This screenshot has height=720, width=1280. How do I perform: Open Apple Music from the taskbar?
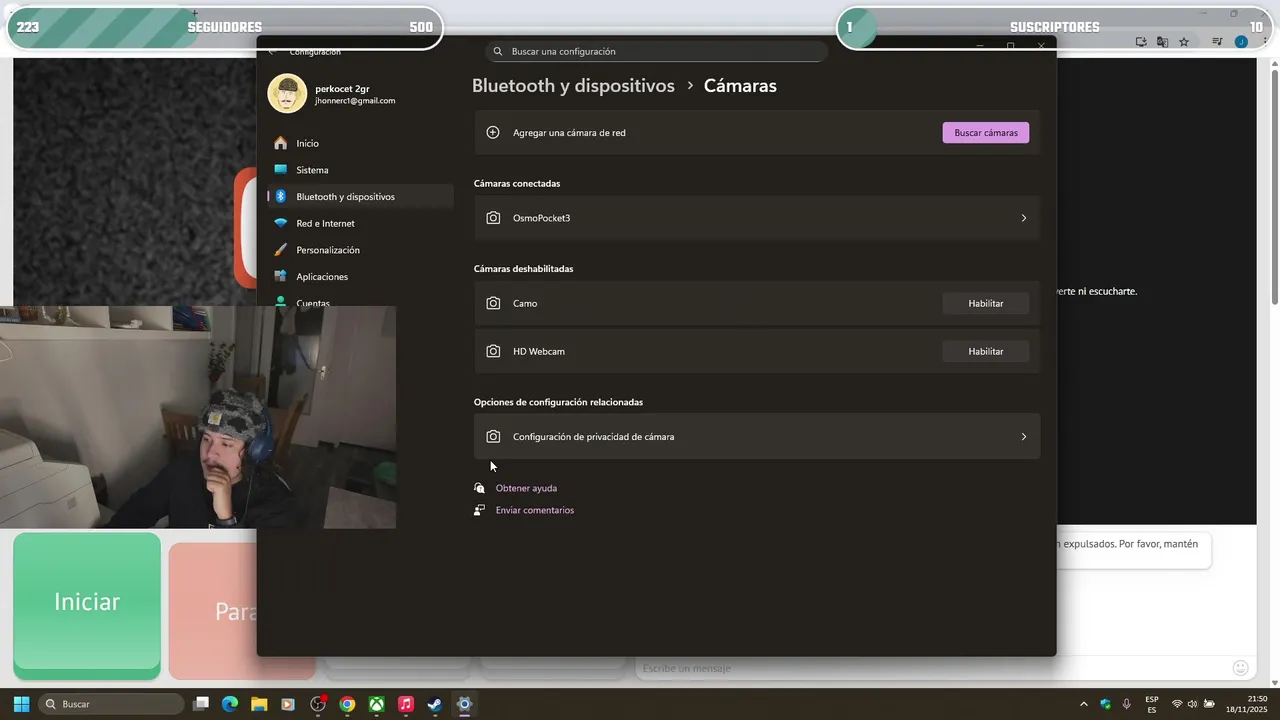pos(405,704)
